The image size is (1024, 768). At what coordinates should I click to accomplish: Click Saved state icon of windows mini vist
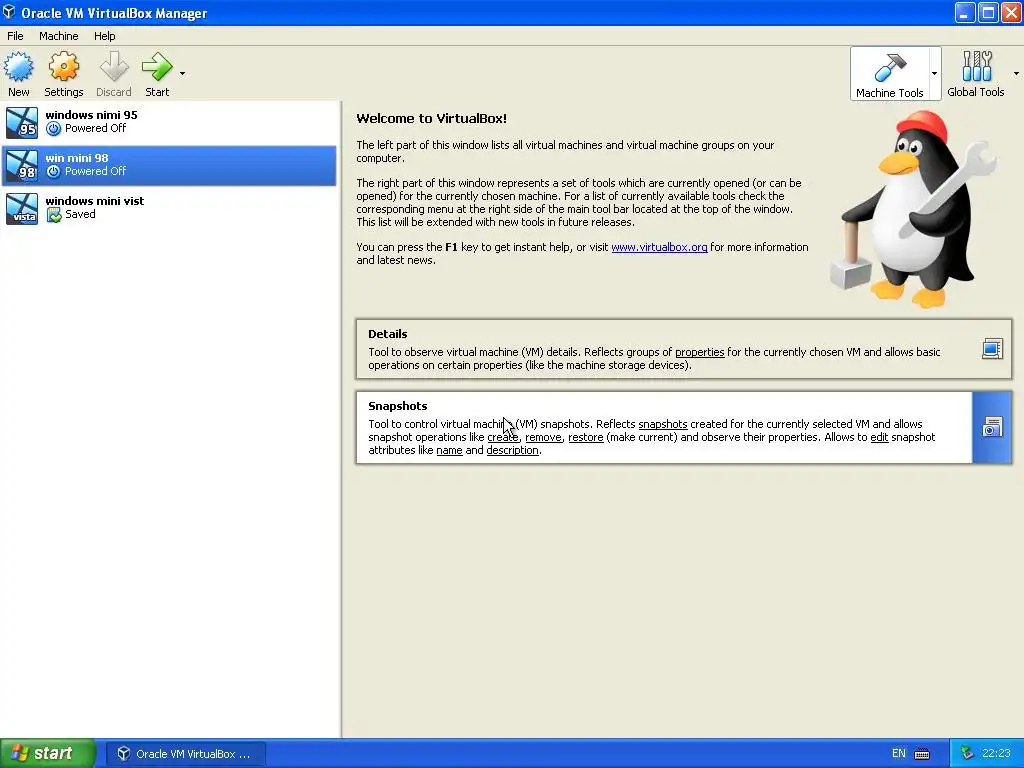pyautogui.click(x=54, y=215)
